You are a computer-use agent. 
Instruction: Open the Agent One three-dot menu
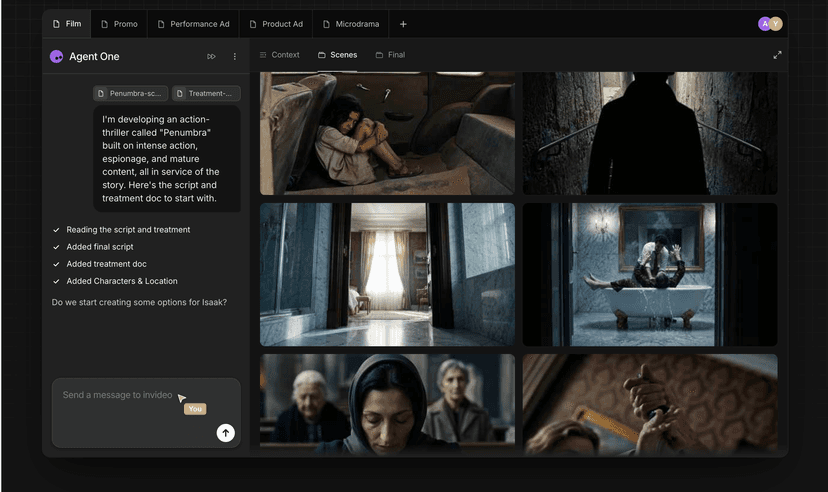tap(234, 56)
